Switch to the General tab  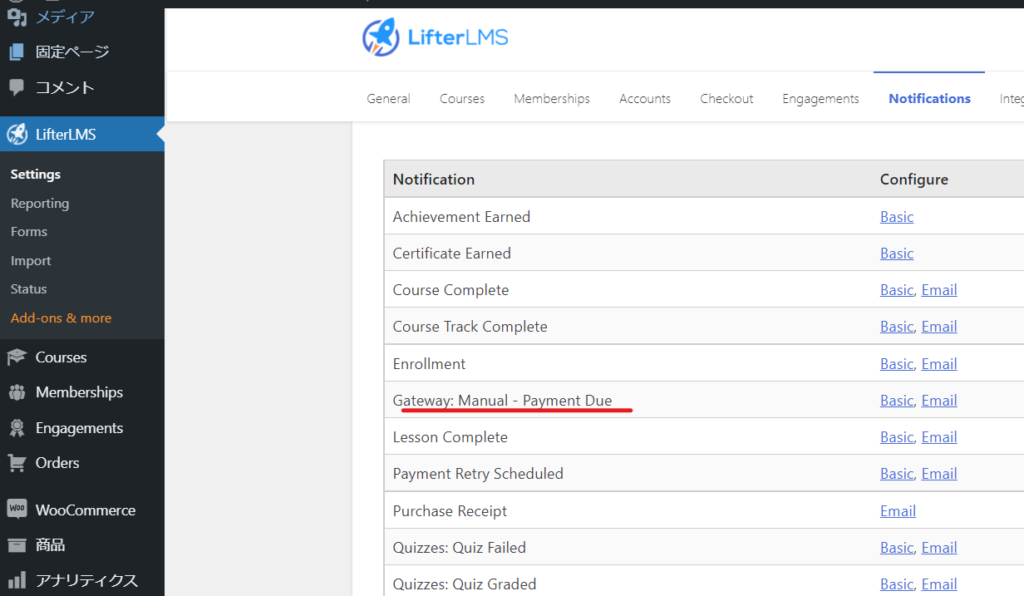pos(388,99)
